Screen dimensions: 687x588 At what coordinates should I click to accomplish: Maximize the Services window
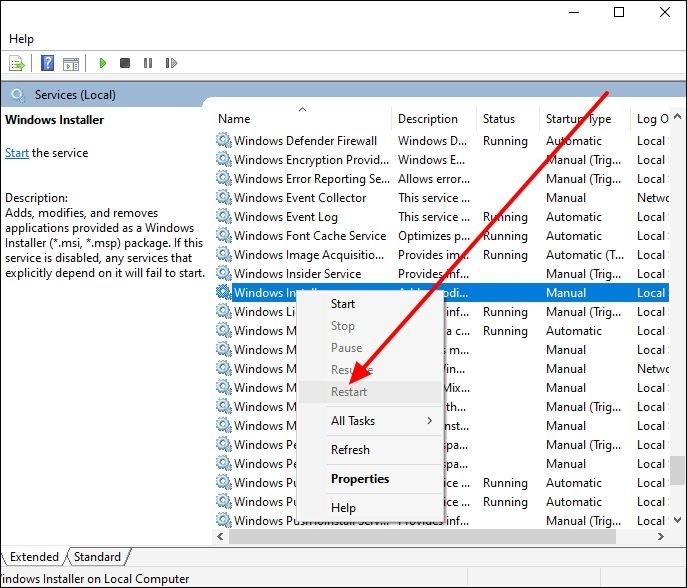click(619, 12)
